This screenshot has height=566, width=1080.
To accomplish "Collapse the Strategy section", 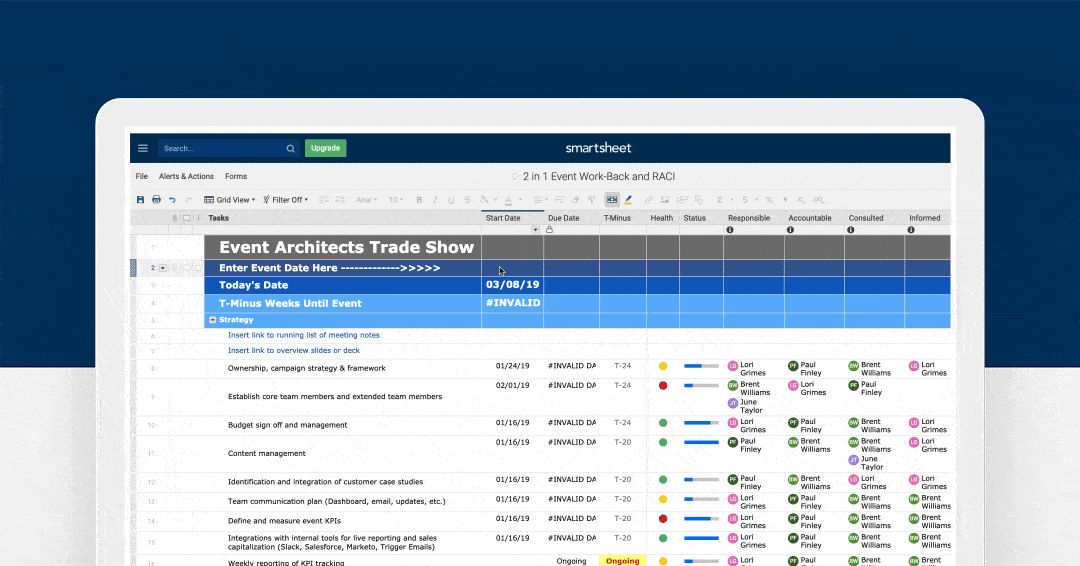I will [212, 320].
